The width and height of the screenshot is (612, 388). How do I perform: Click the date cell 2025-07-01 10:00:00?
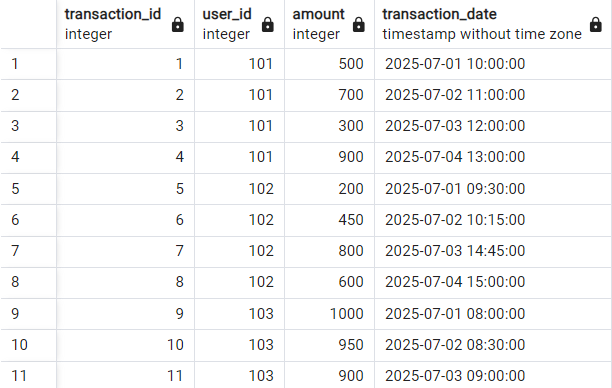click(493, 64)
